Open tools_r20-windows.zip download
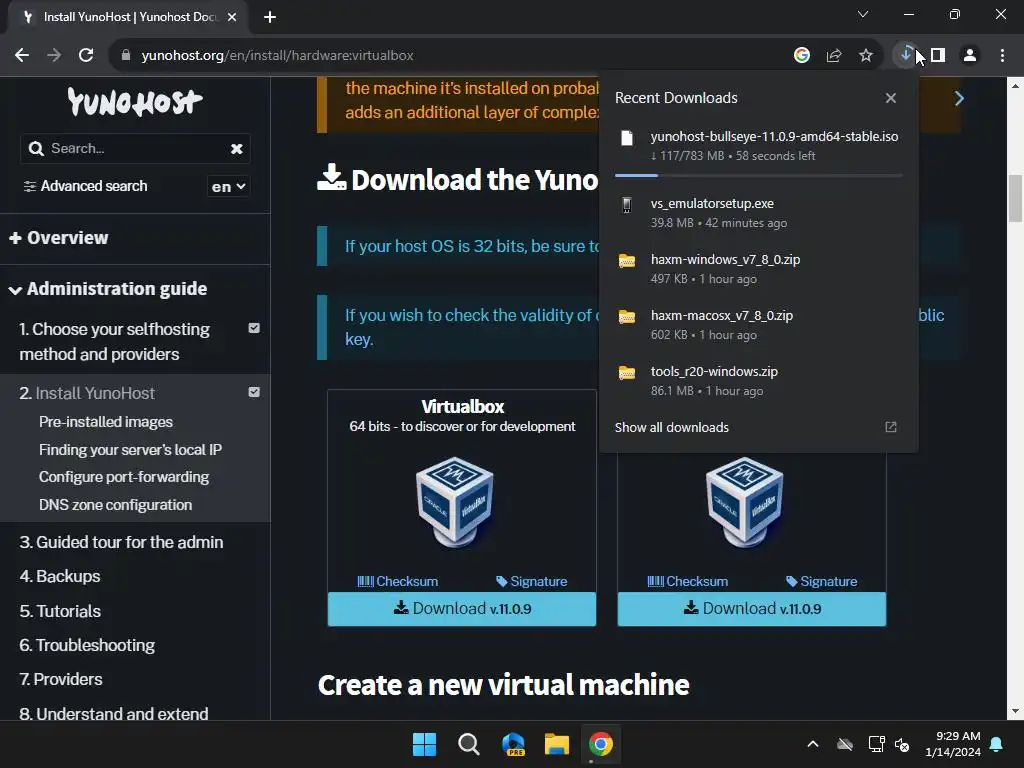1024x768 pixels. 759,381
